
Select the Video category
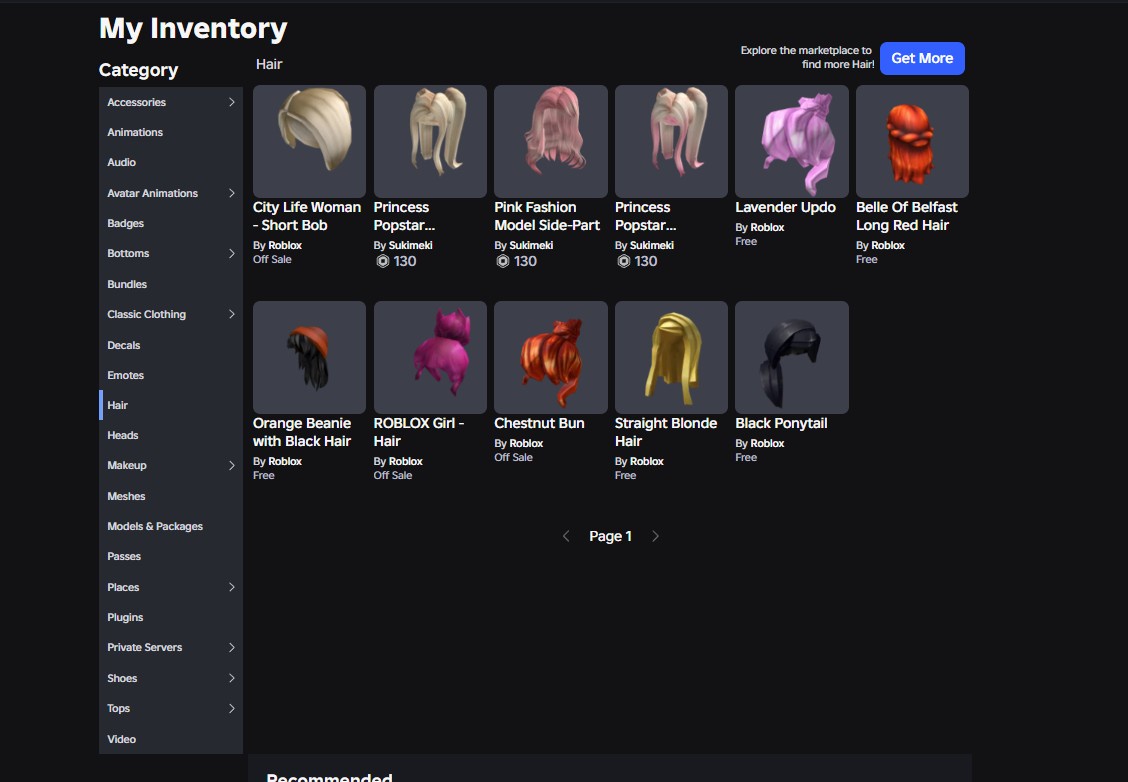coord(171,739)
